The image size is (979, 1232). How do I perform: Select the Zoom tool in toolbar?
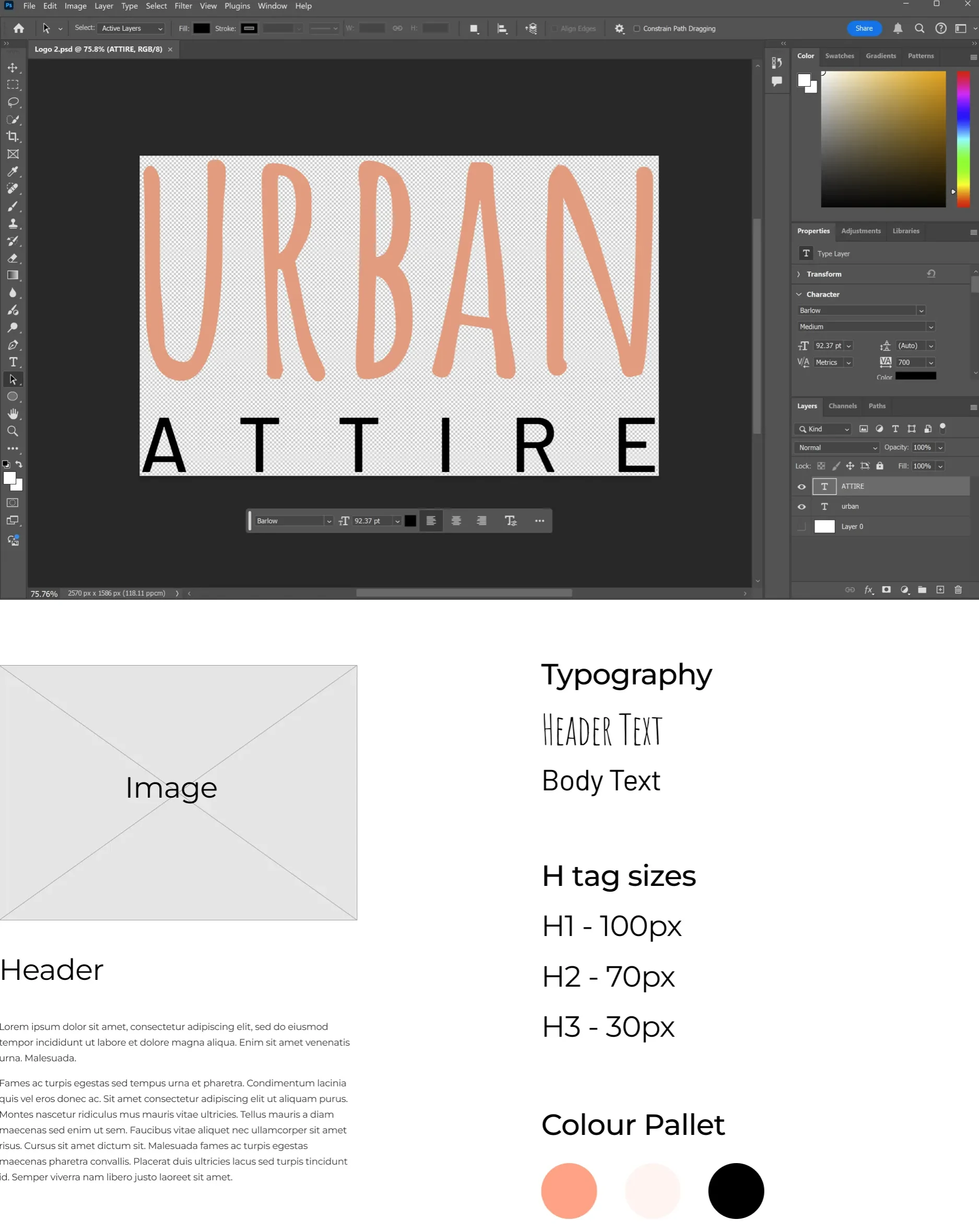[13, 431]
